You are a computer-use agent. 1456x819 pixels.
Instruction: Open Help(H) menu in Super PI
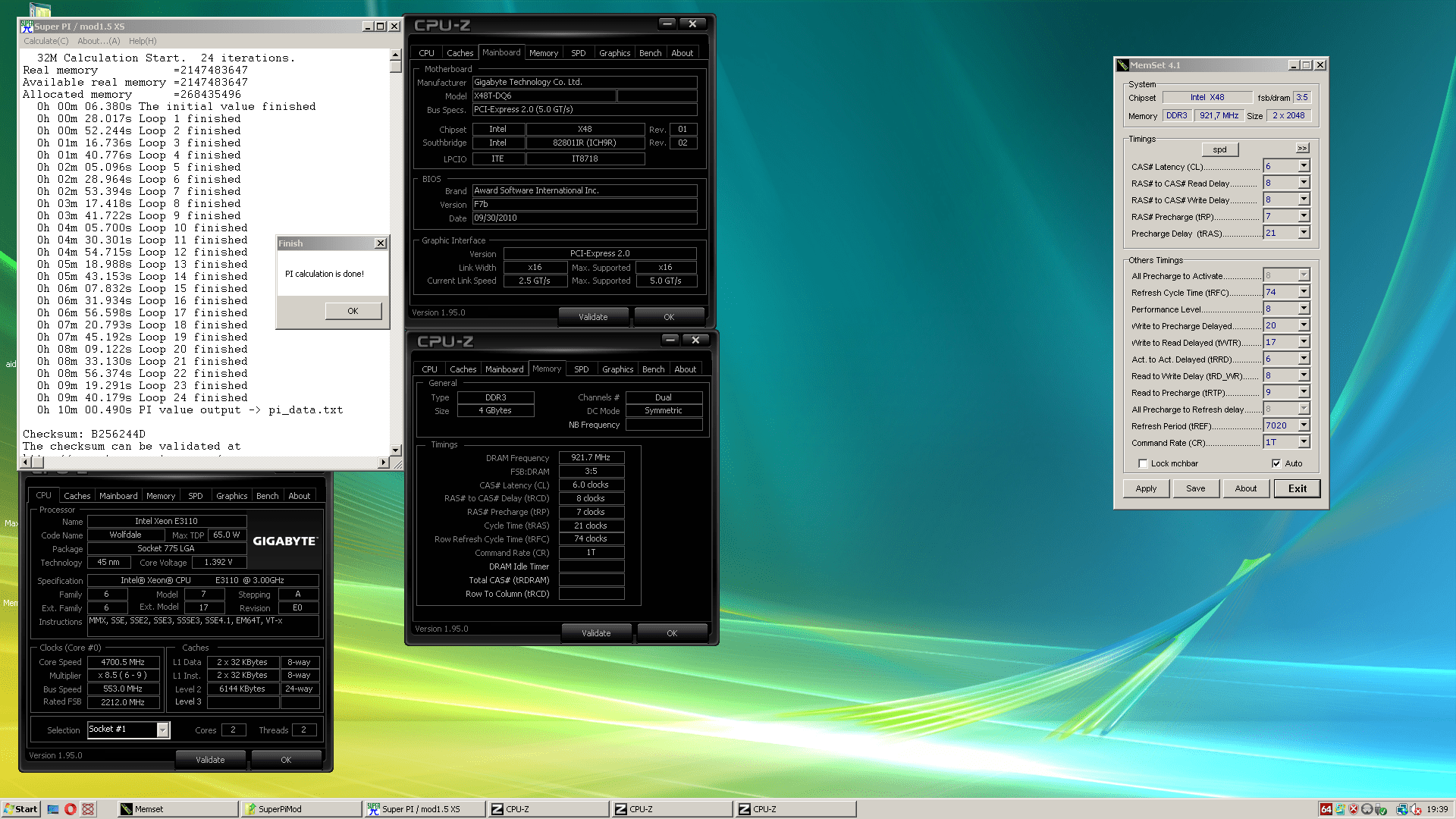pos(143,41)
